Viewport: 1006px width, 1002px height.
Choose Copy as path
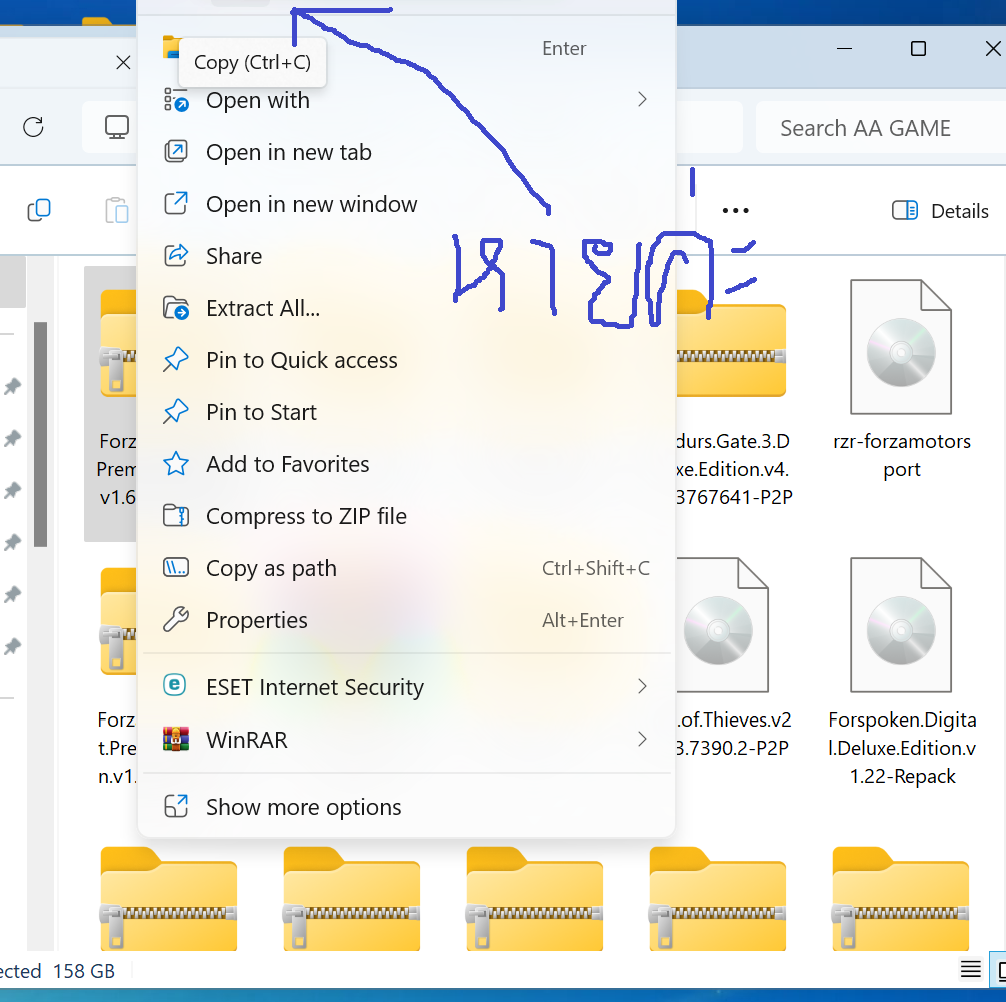click(x=406, y=568)
